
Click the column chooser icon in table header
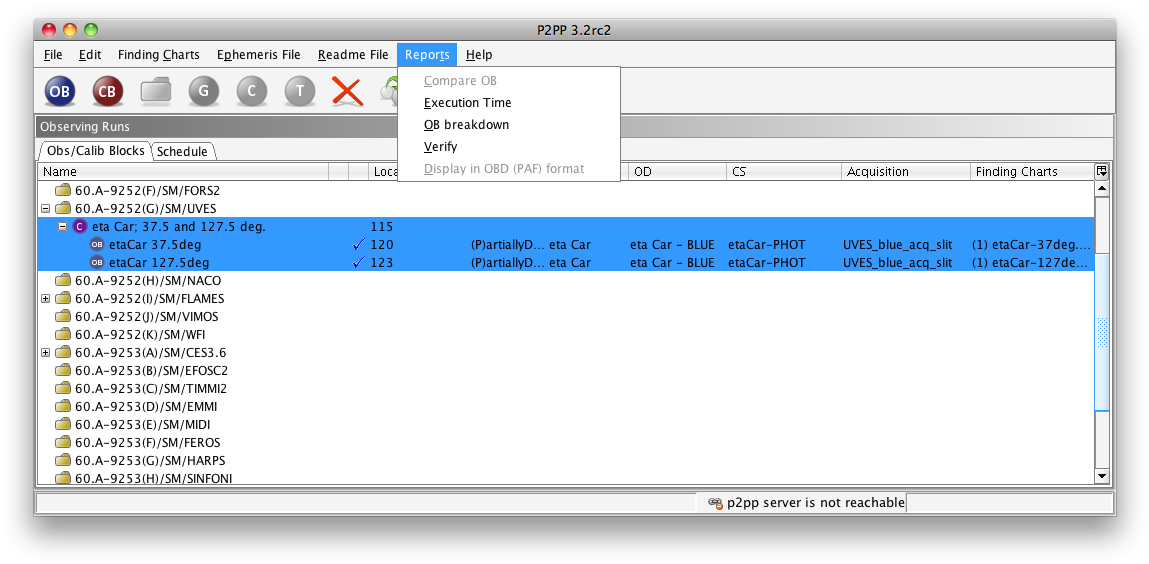click(1102, 171)
